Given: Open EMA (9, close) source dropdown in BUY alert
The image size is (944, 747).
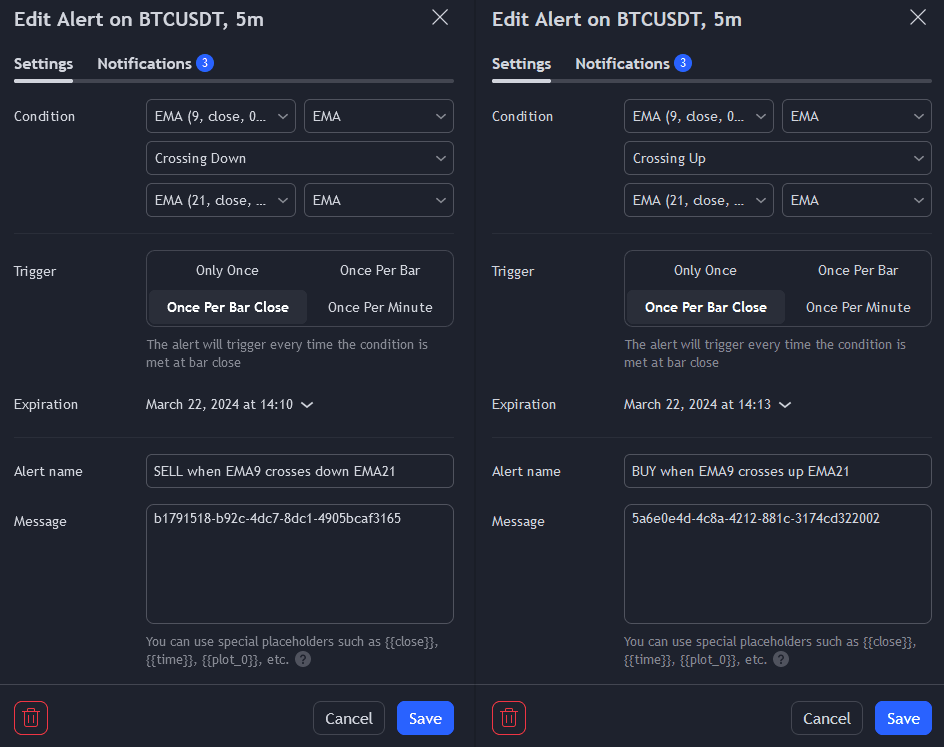Looking at the screenshot, I should (699, 116).
